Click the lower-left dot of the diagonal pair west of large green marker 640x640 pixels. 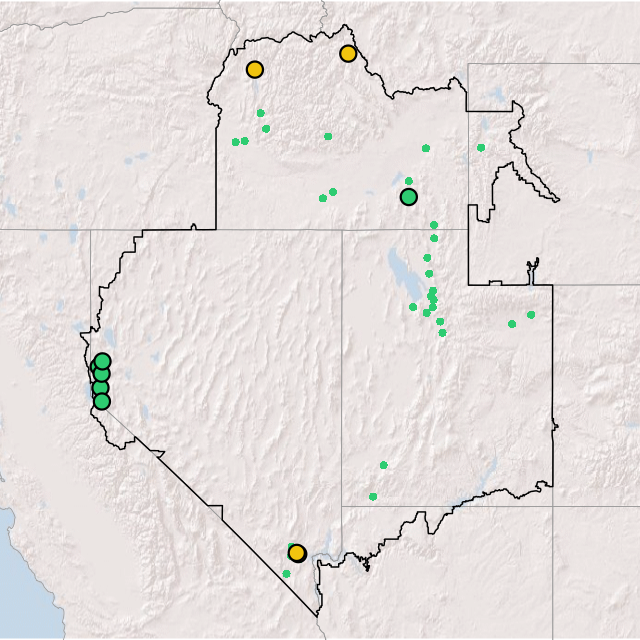(x=323, y=198)
